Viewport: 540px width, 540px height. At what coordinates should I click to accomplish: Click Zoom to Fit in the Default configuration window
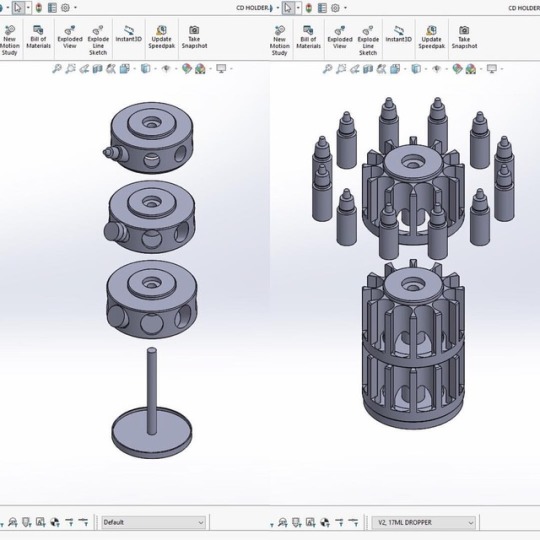(56, 69)
